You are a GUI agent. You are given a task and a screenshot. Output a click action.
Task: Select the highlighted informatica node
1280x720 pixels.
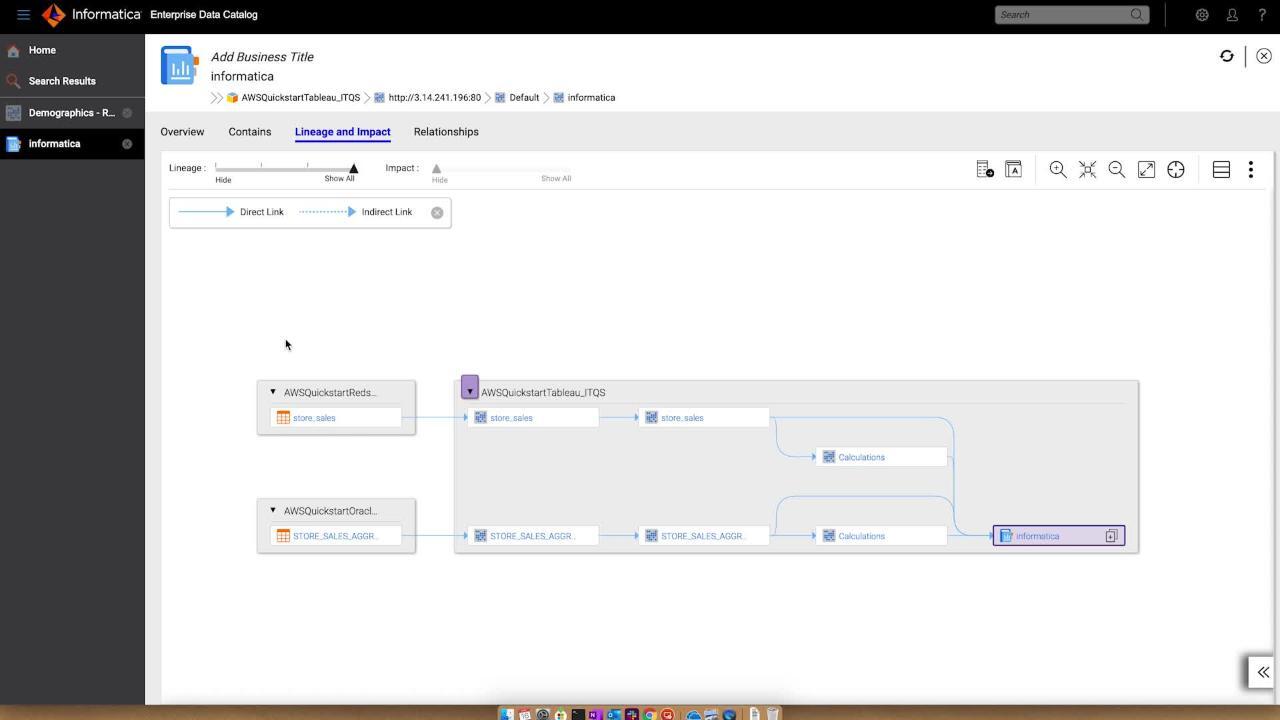click(1059, 536)
